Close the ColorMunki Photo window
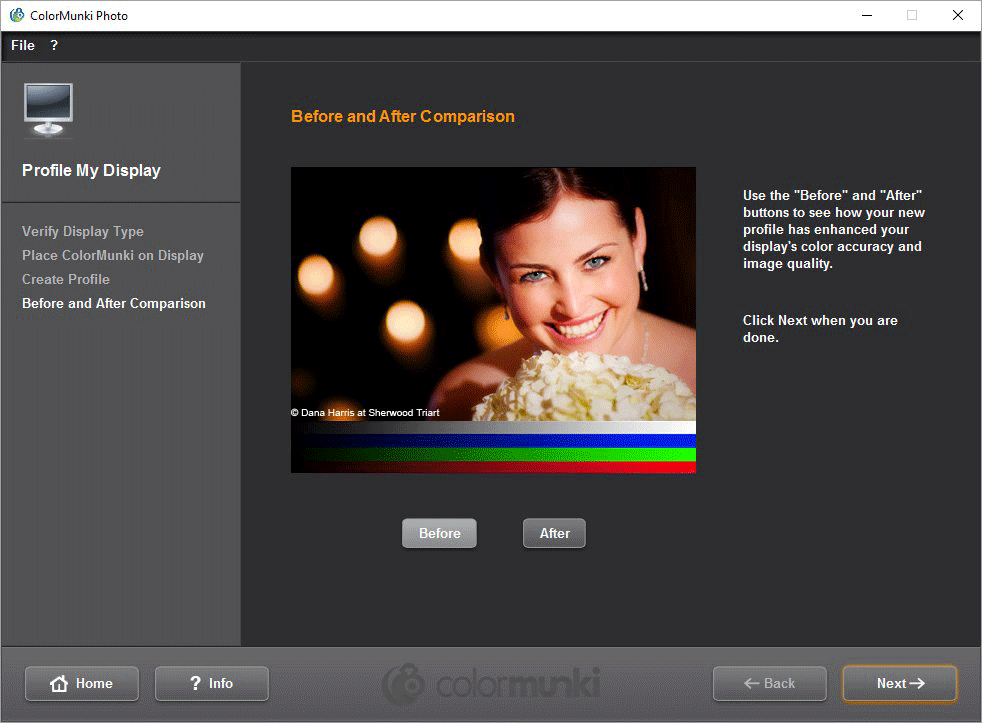 [957, 15]
